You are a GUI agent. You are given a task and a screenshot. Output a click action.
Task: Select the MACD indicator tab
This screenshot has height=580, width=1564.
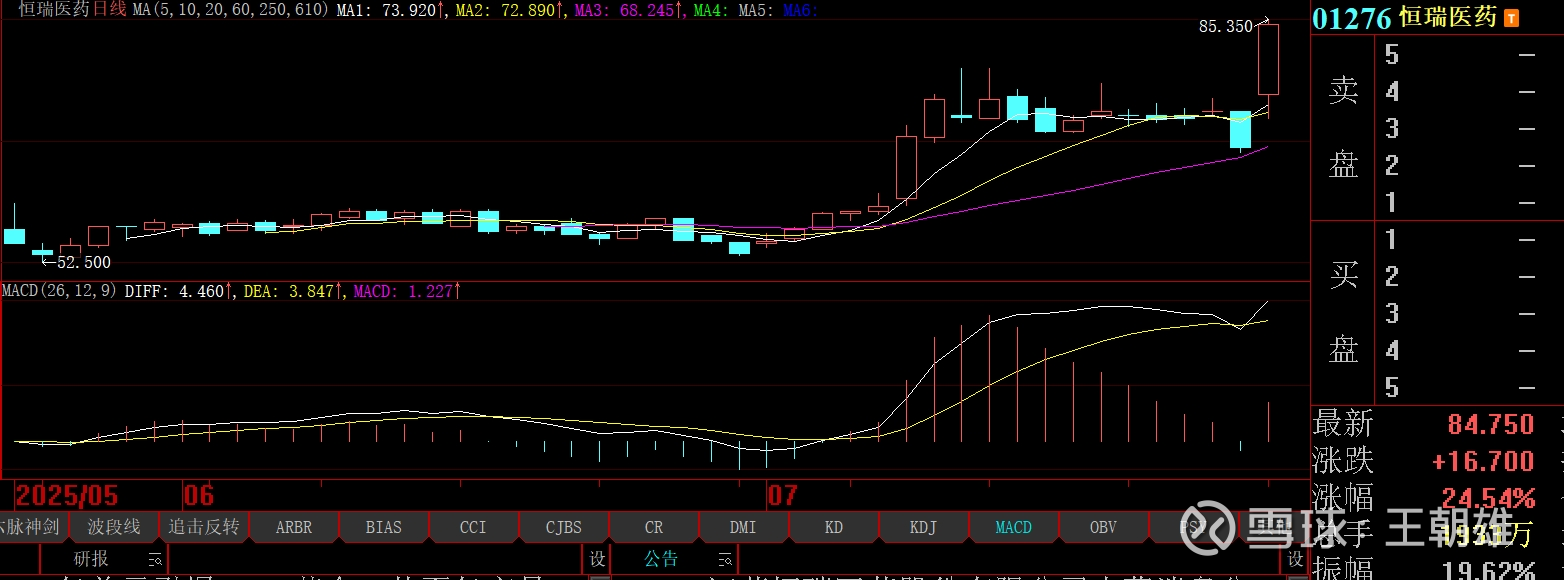(1014, 527)
